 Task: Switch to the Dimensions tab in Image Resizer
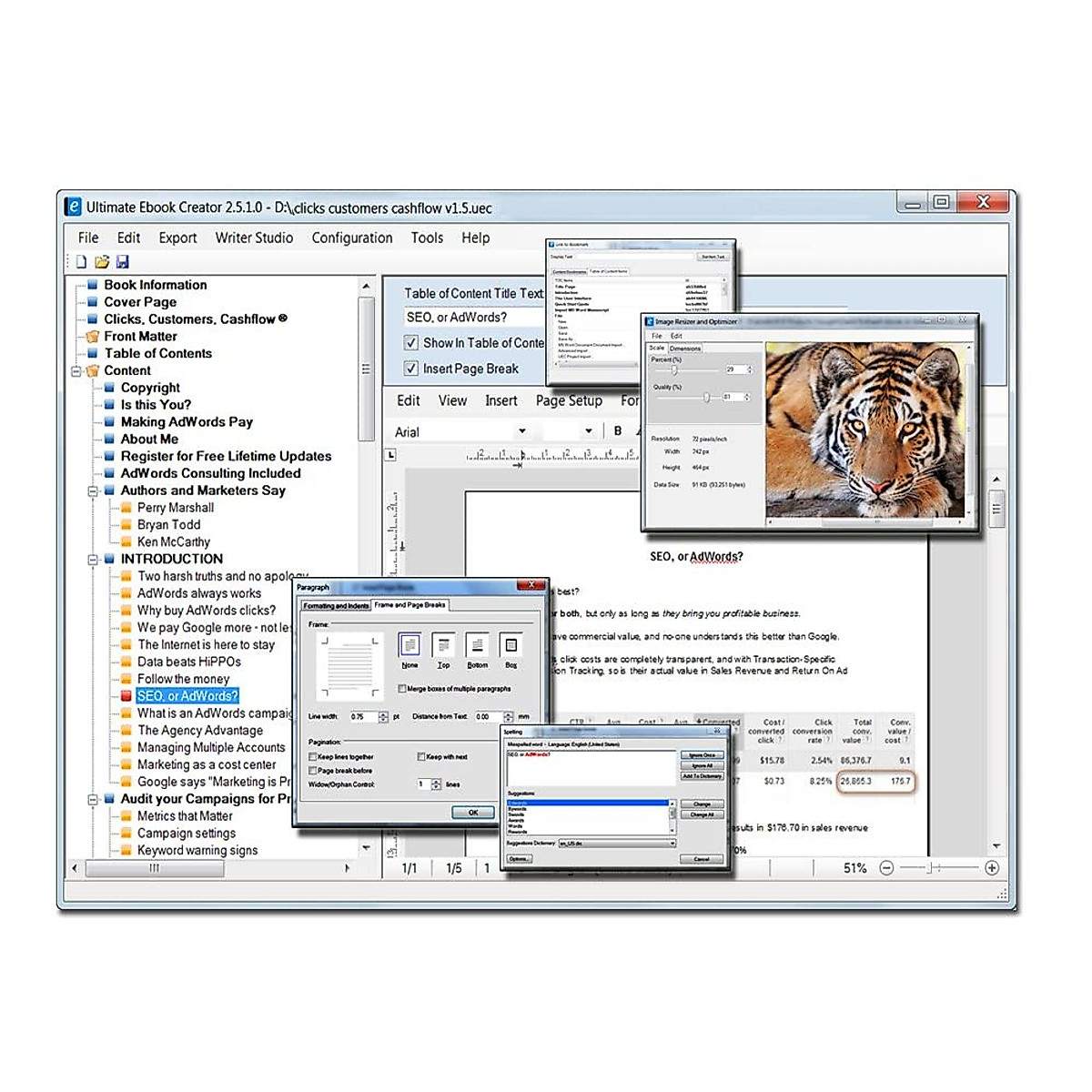click(x=685, y=348)
